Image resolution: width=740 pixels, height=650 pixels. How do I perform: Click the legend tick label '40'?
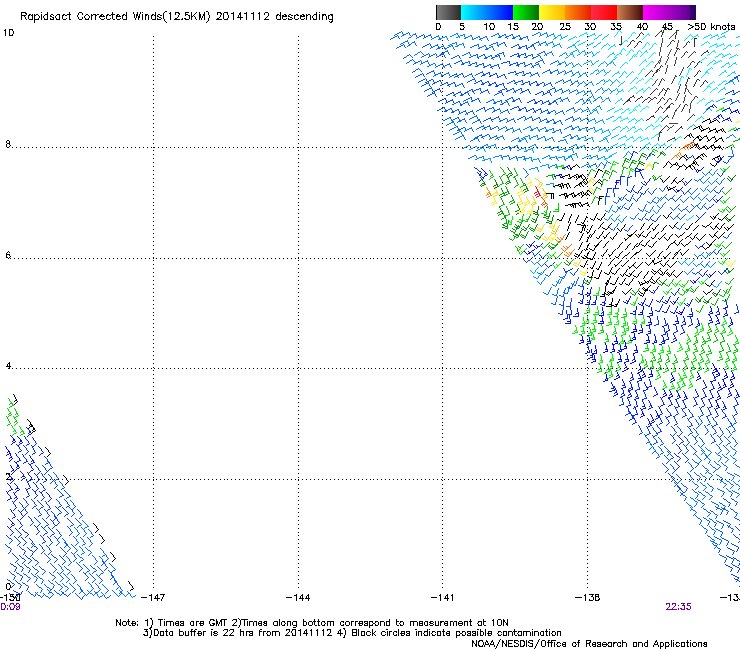tap(642, 27)
